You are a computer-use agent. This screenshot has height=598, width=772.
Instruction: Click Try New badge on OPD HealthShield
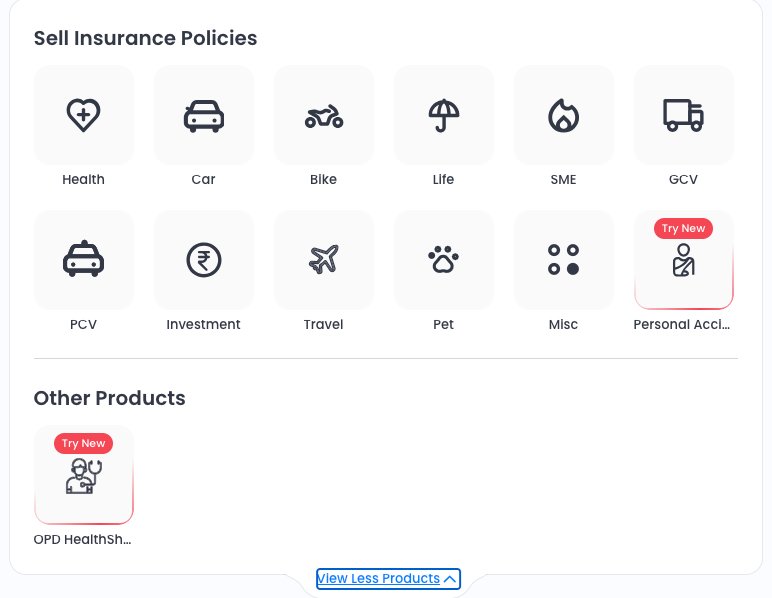[83, 443]
